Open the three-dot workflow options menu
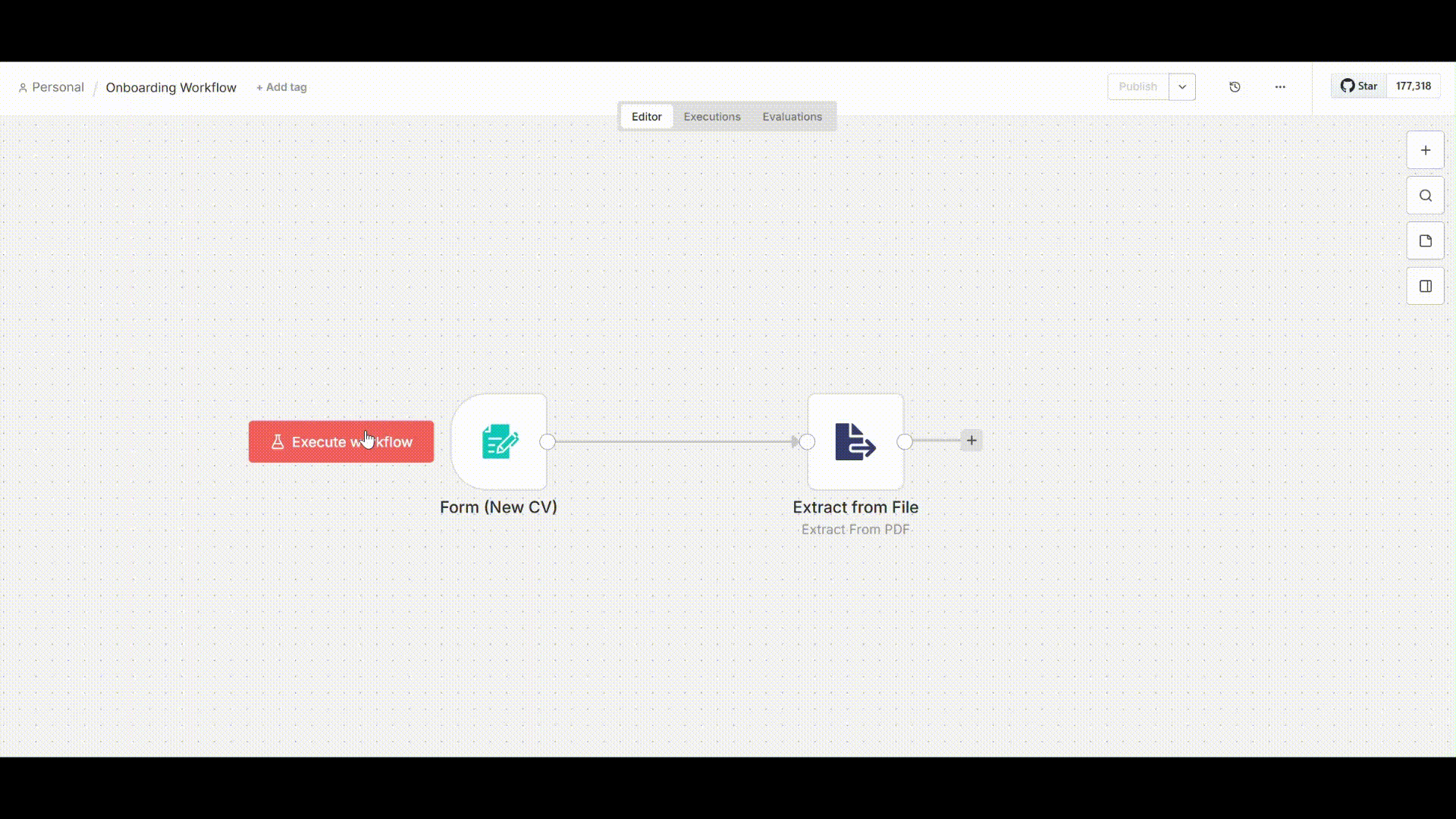 click(x=1280, y=87)
